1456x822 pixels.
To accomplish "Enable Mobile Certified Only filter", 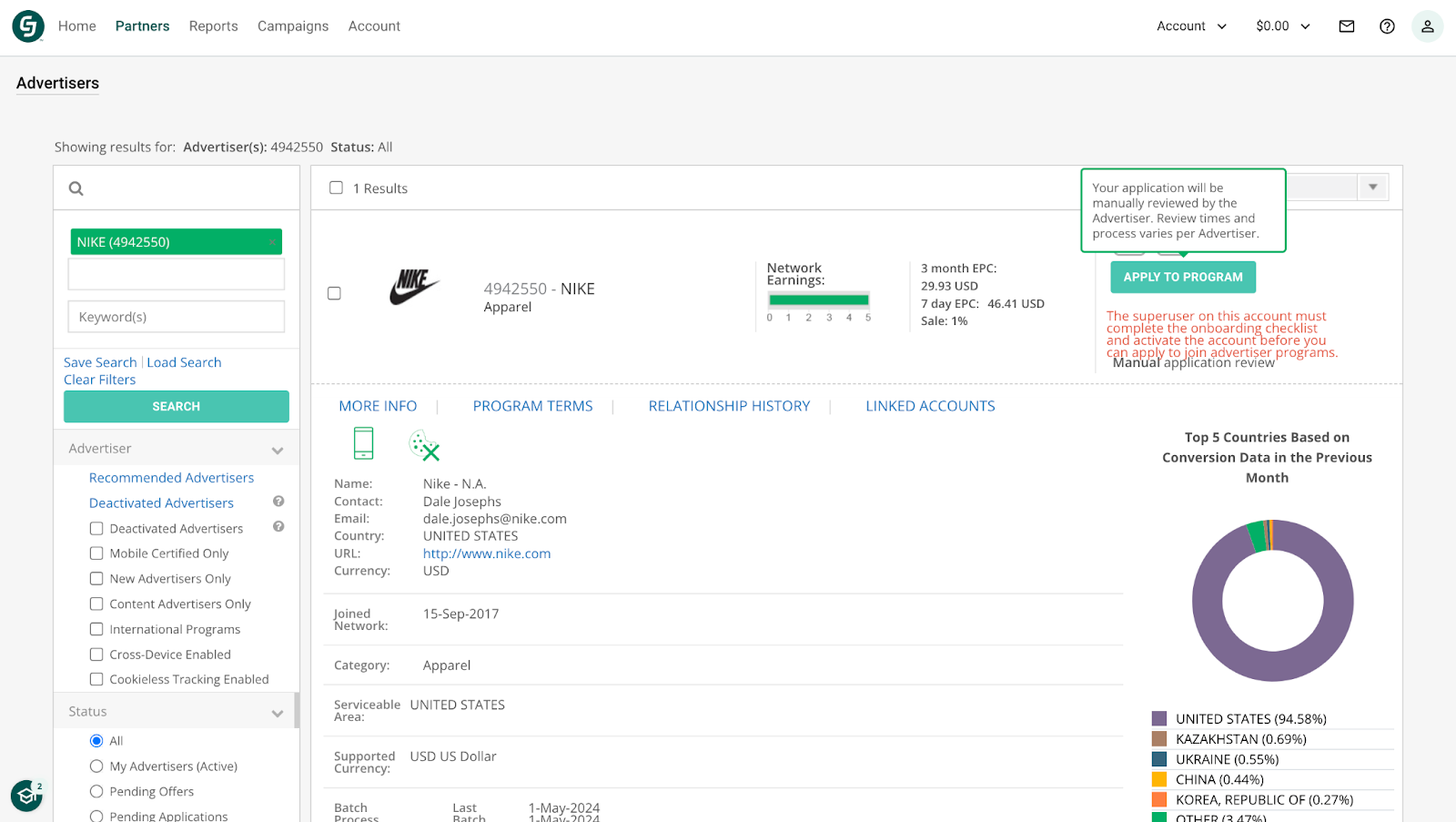I will [x=96, y=553].
